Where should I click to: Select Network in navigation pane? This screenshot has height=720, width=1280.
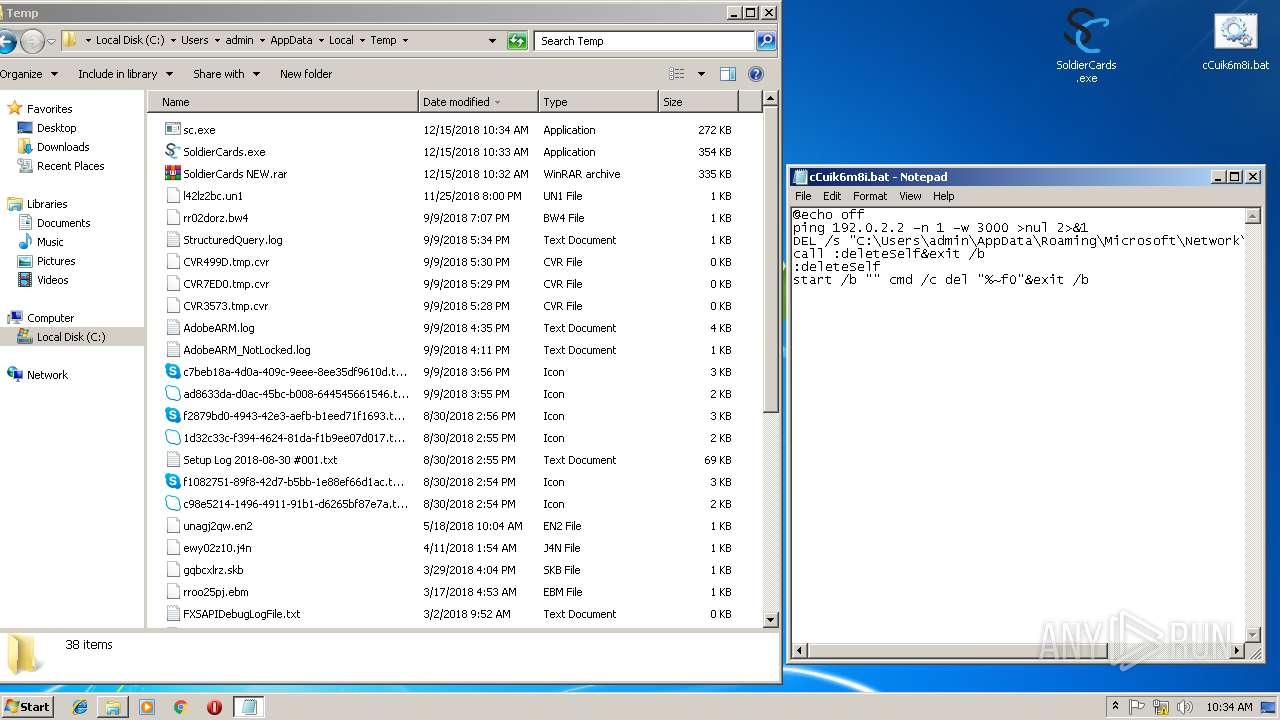click(47, 375)
